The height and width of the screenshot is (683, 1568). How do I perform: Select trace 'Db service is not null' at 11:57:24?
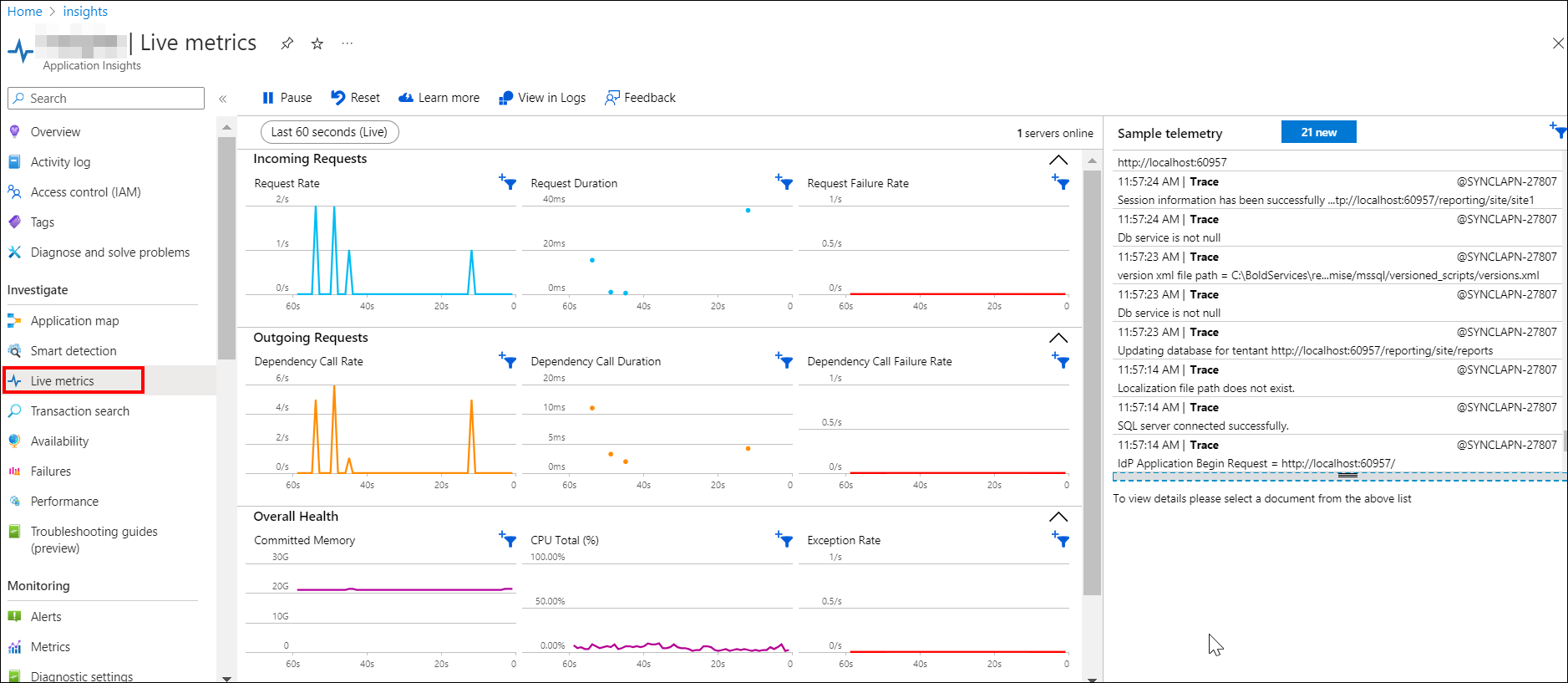pos(1337,228)
